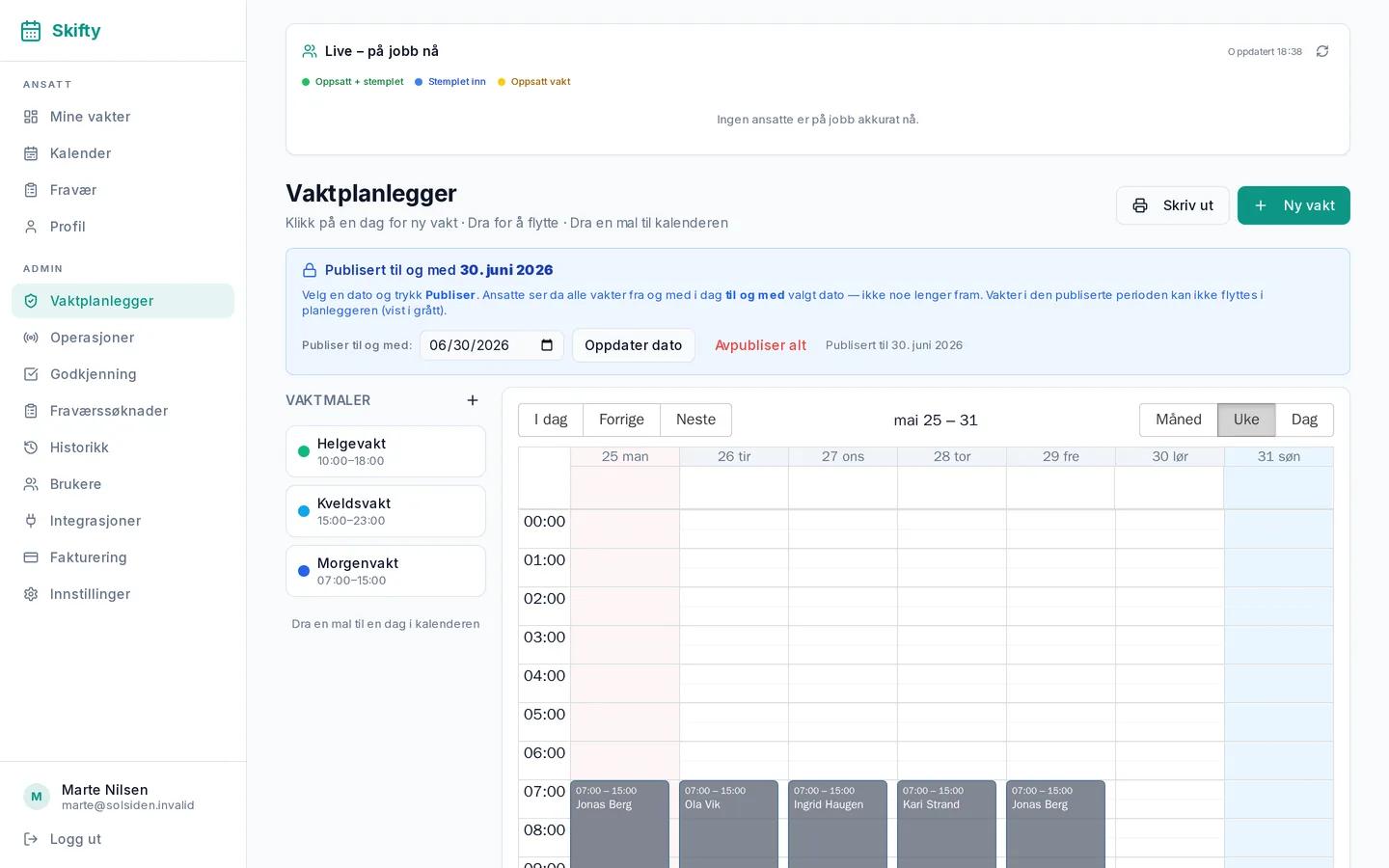The width and height of the screenshot is (1389, 868).
Task: Open Jonas Berg's shift on Friday
Action: pyautogui.click(x=1055, y=824)
